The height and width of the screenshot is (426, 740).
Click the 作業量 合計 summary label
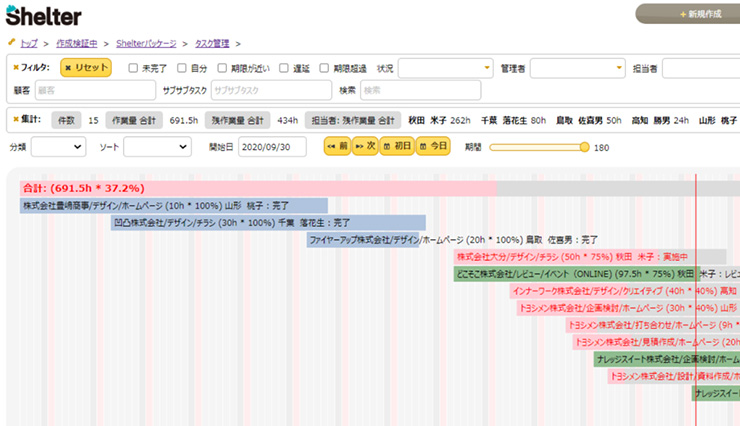134,120
